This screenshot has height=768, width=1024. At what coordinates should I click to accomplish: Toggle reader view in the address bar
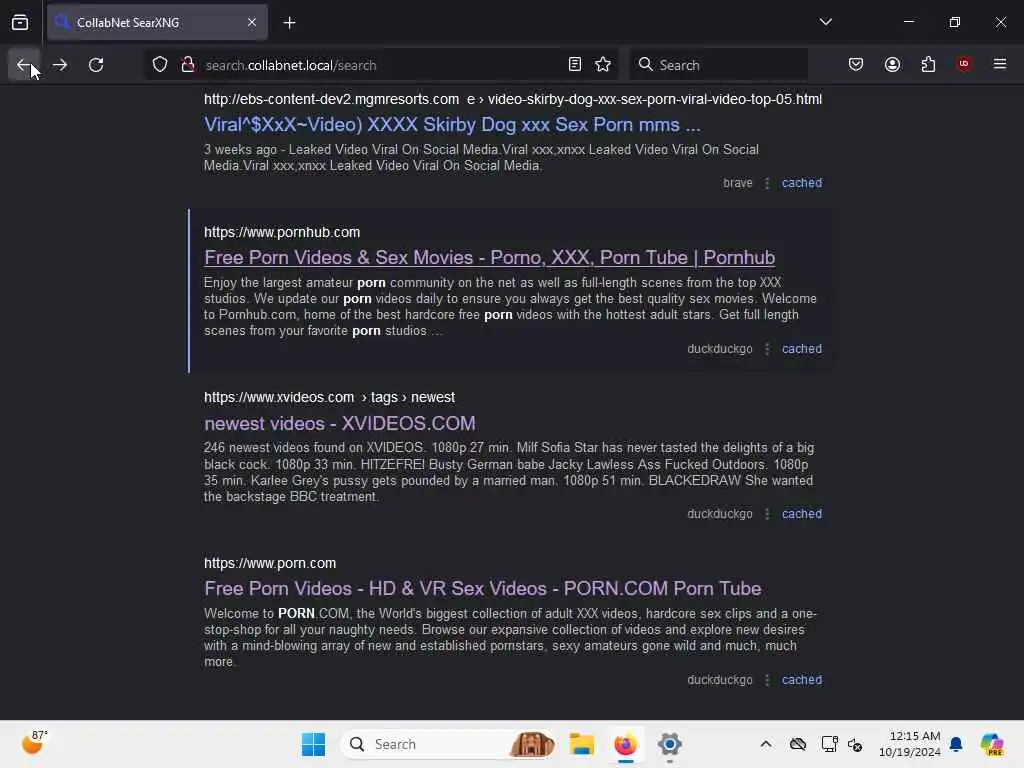tap(575, 65)
